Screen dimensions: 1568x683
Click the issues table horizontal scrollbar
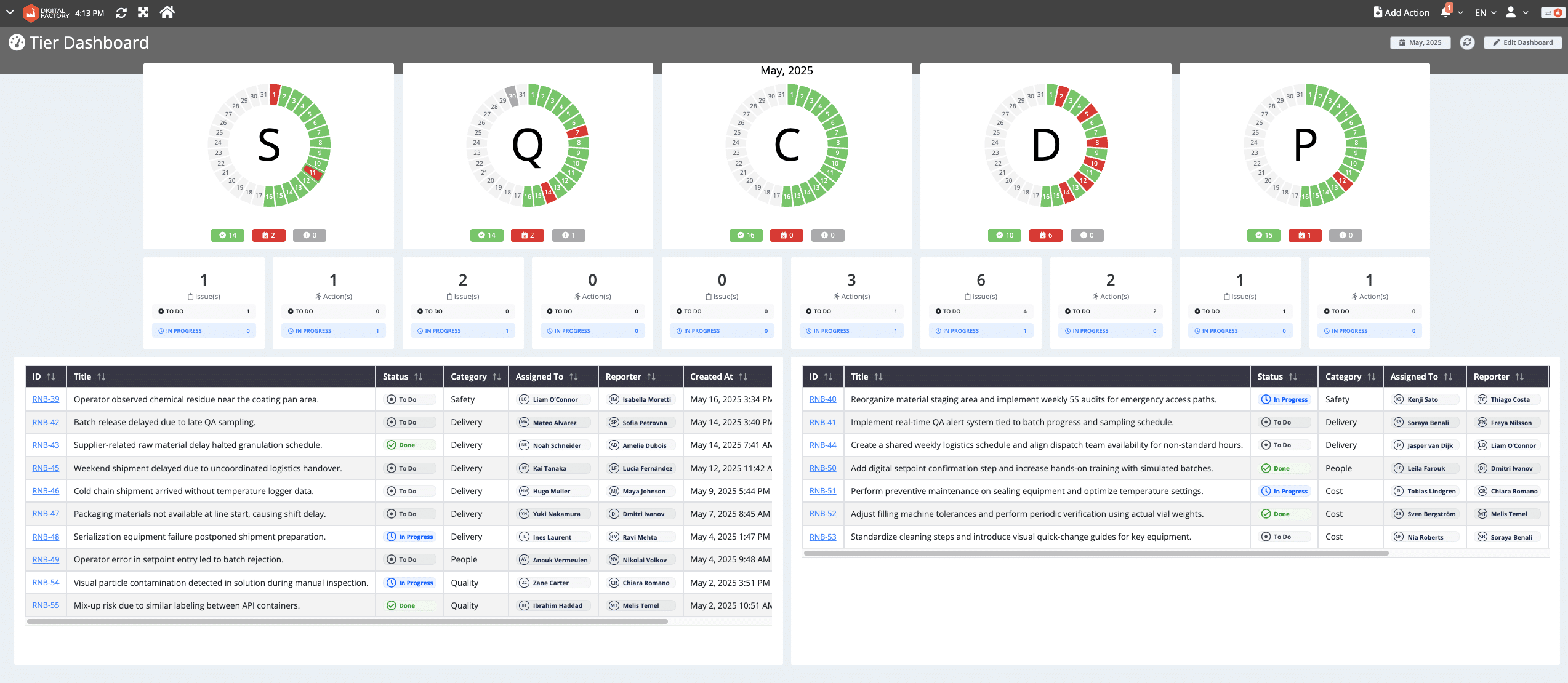347,621
